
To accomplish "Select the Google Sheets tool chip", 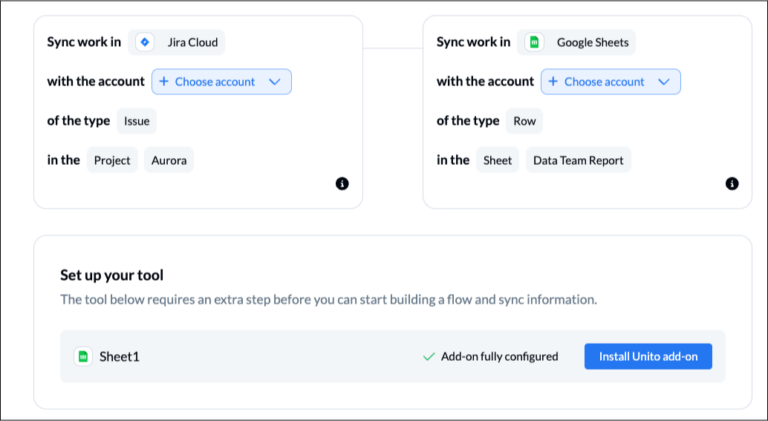I will [576, 42].
